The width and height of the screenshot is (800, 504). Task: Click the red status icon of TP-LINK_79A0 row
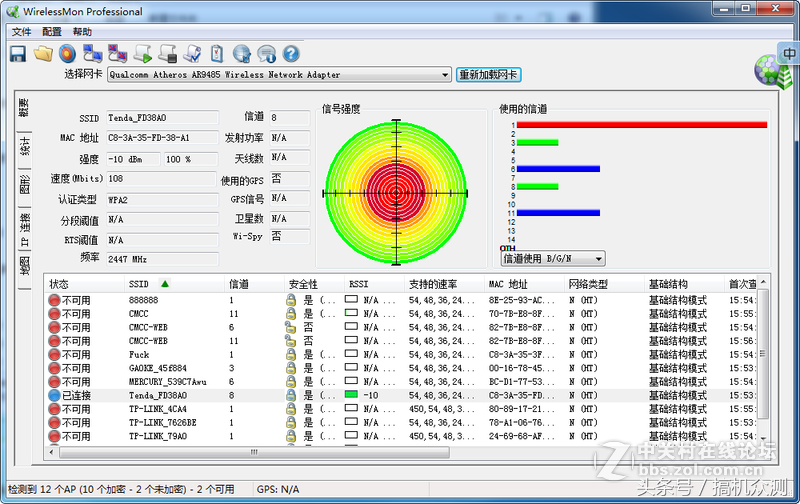point(55,436)
